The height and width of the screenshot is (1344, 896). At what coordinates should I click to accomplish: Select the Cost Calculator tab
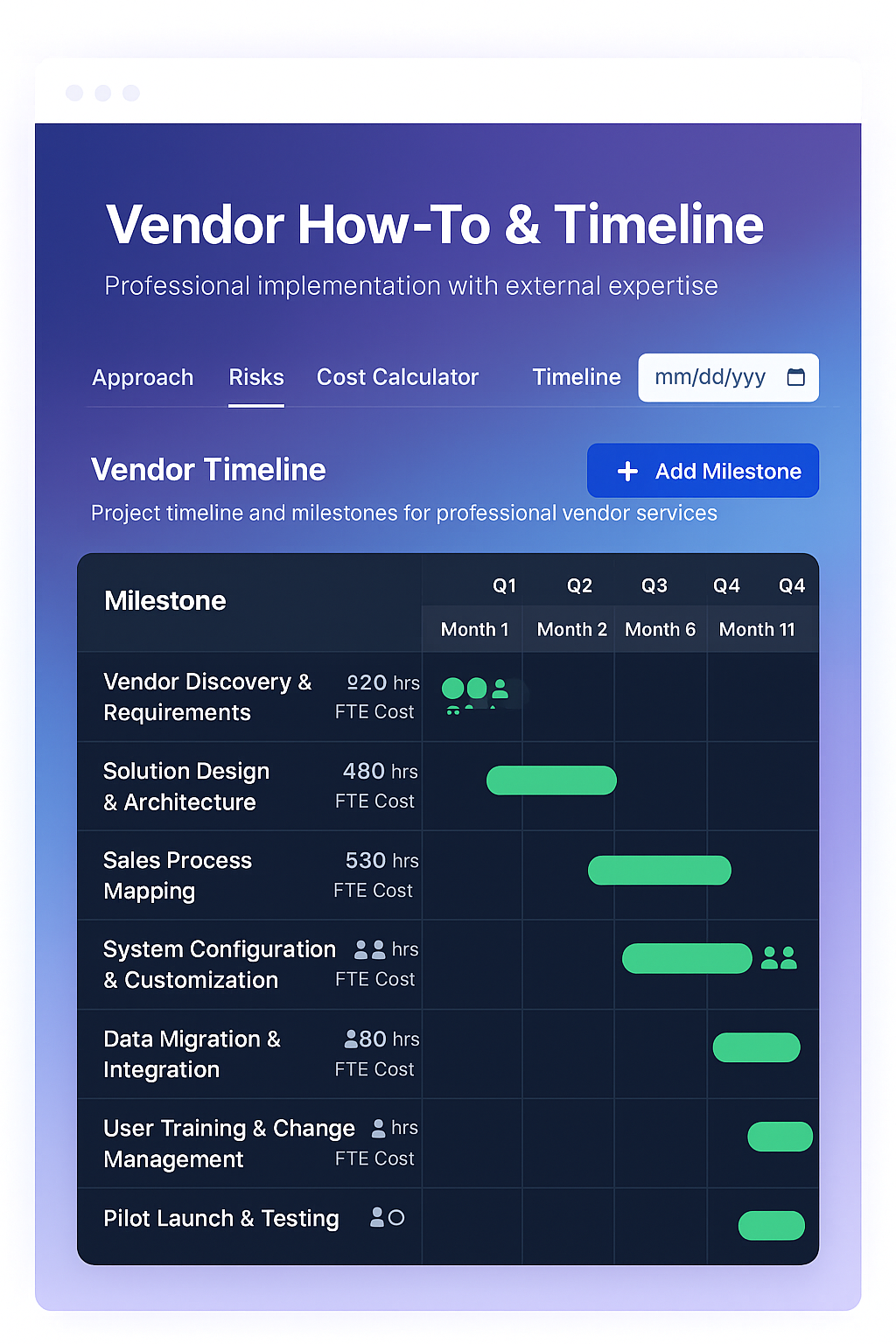tap(397, 377)
